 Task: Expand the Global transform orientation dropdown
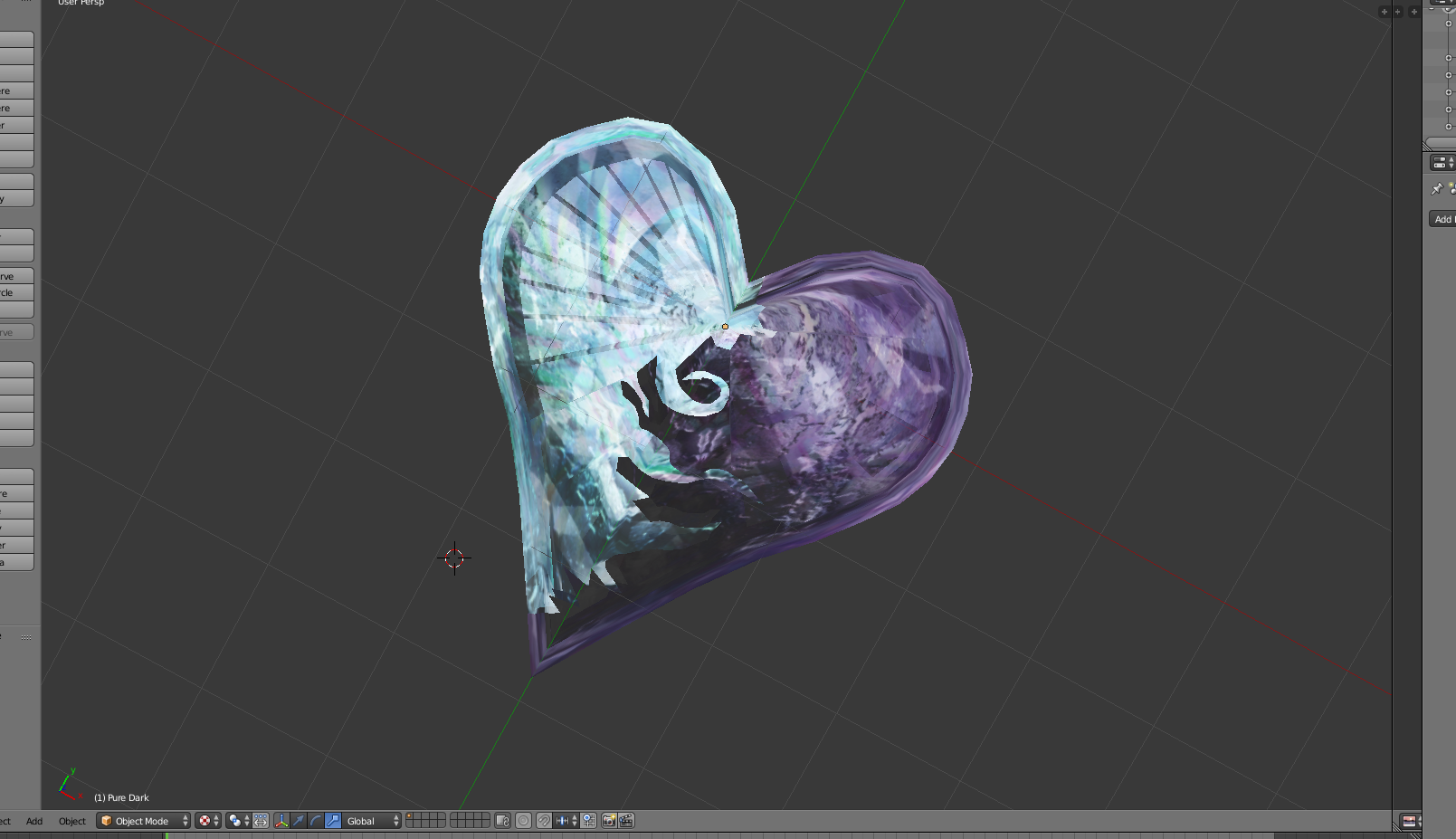pyautogui.click(x=372, y=821)
